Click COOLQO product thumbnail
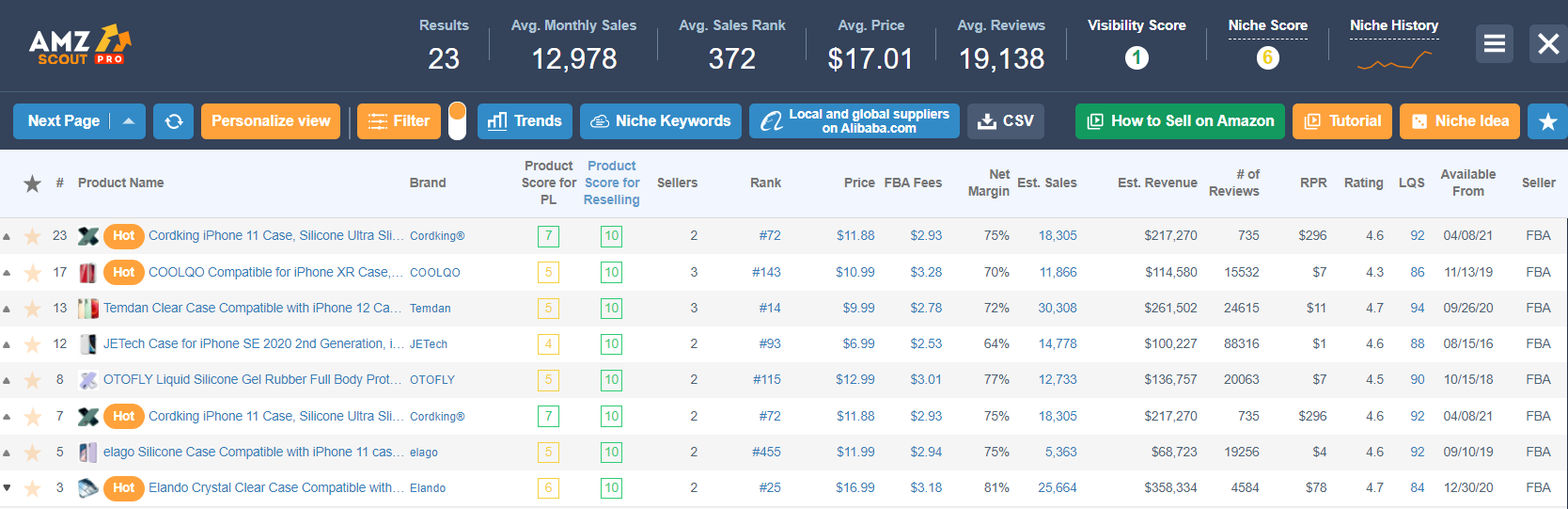The width and height of the screenshot is (1568, 509). click(x=88, y=273)
